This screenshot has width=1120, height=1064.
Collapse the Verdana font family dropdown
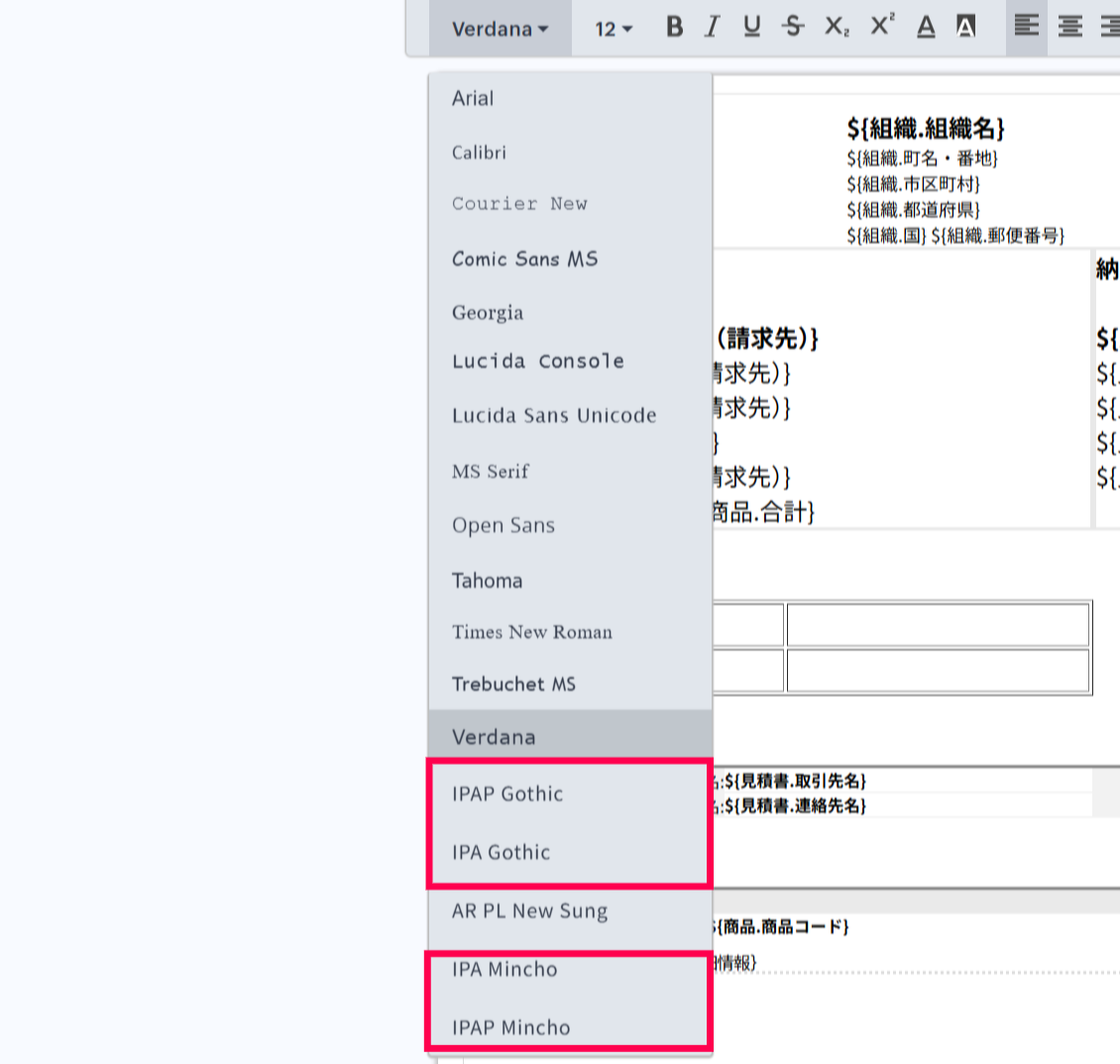point(500,29)
